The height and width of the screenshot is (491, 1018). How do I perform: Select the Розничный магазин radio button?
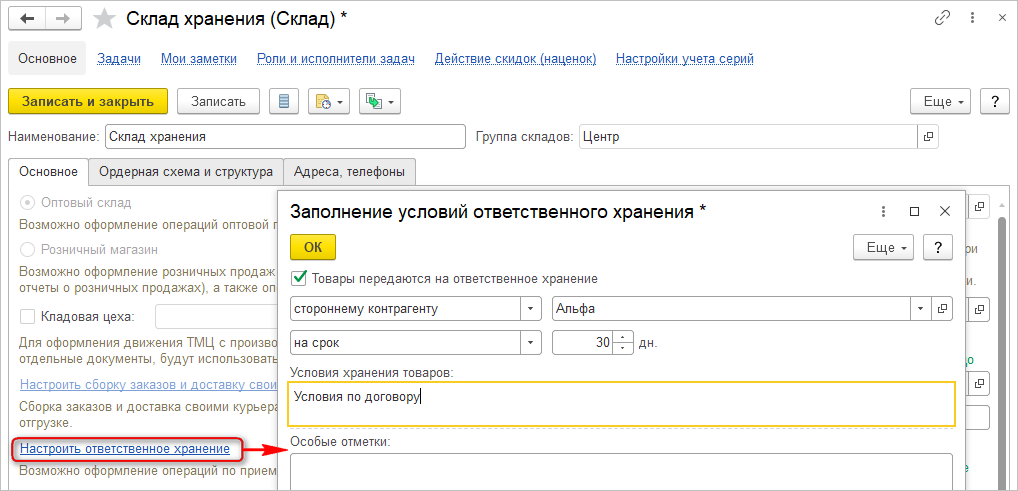tap(28, 249)
